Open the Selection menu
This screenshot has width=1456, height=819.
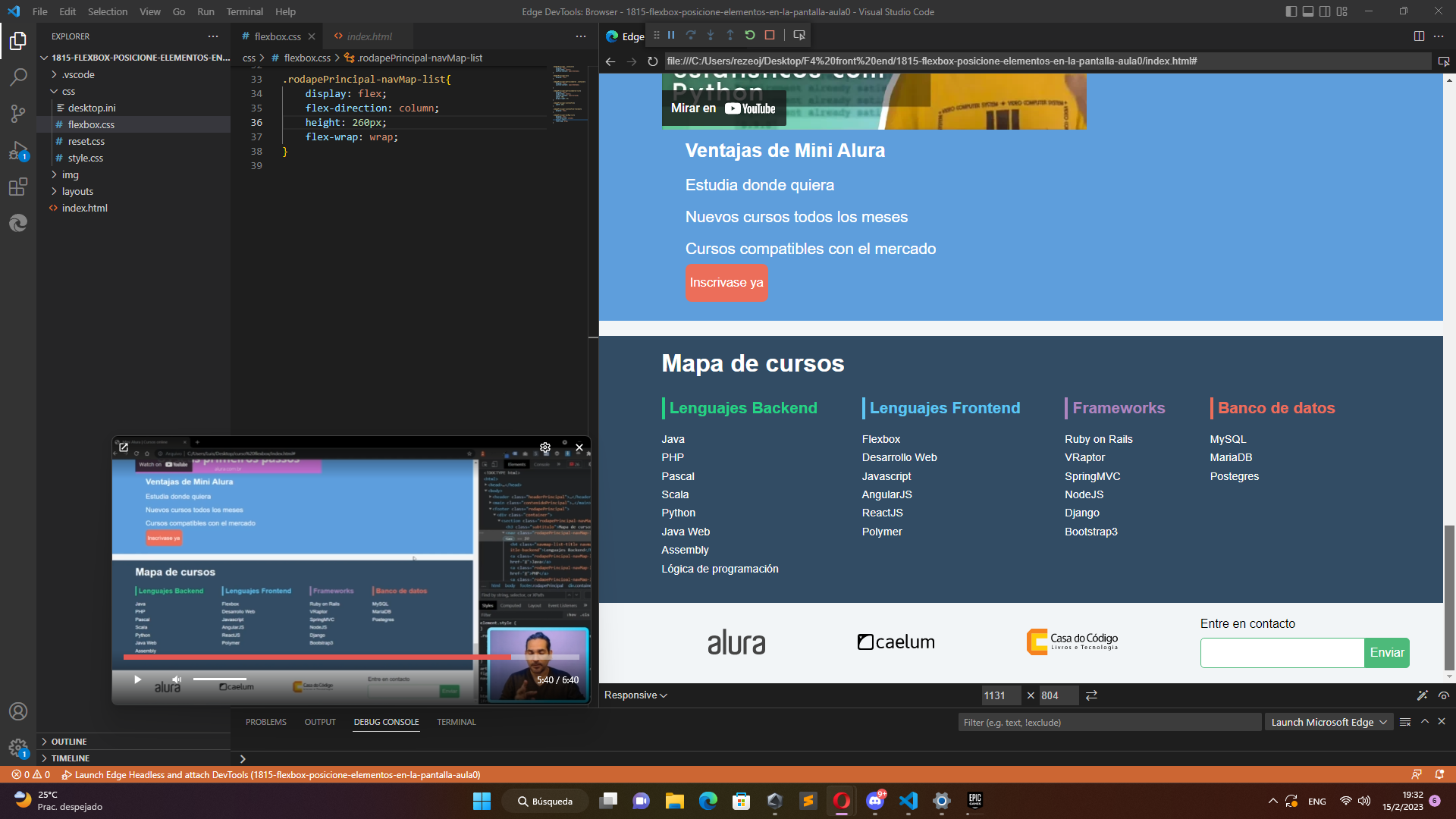(x=108, y=11)
